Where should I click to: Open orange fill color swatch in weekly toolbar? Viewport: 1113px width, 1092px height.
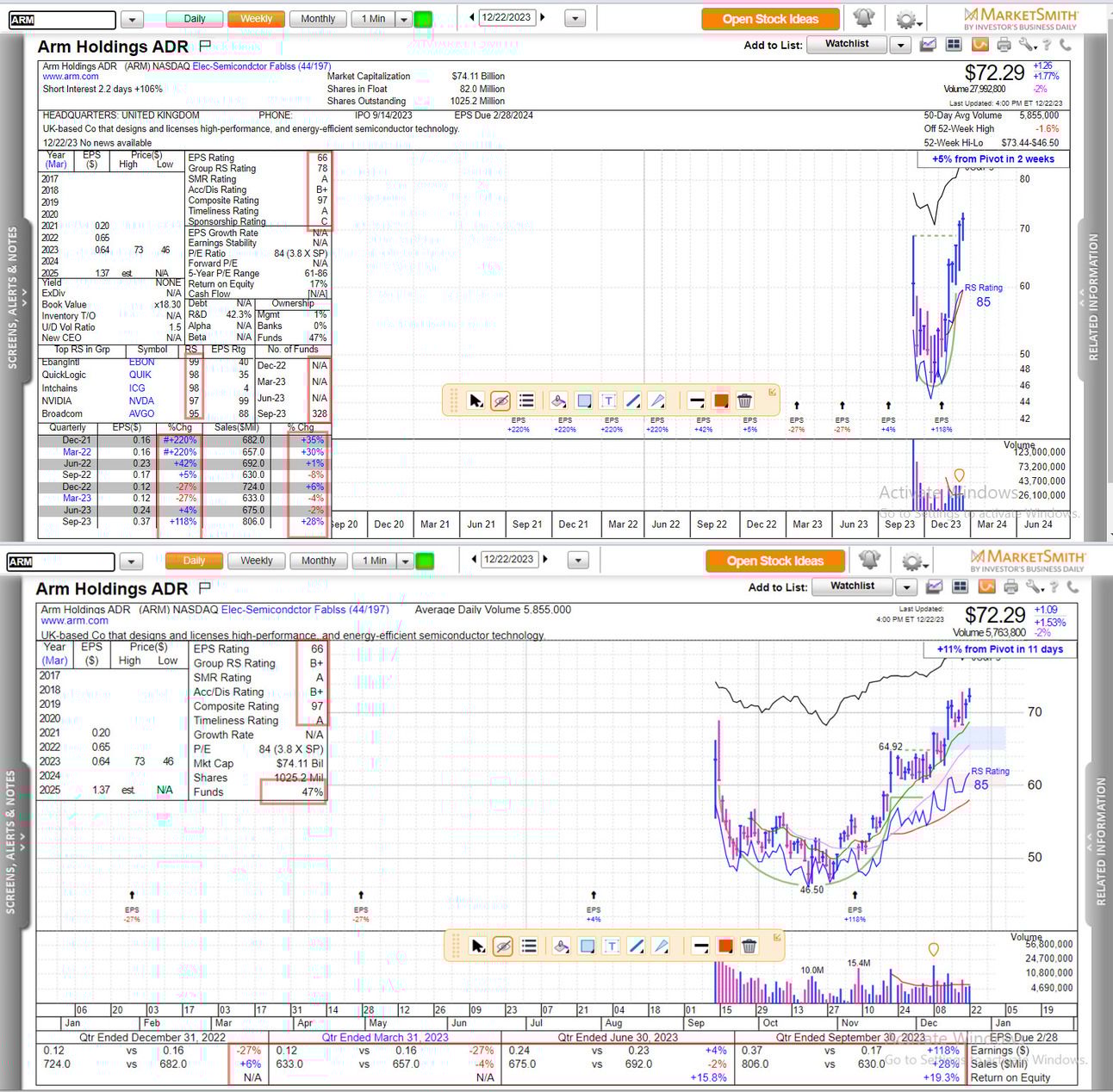pyautogui.click(x=721, y=400)
